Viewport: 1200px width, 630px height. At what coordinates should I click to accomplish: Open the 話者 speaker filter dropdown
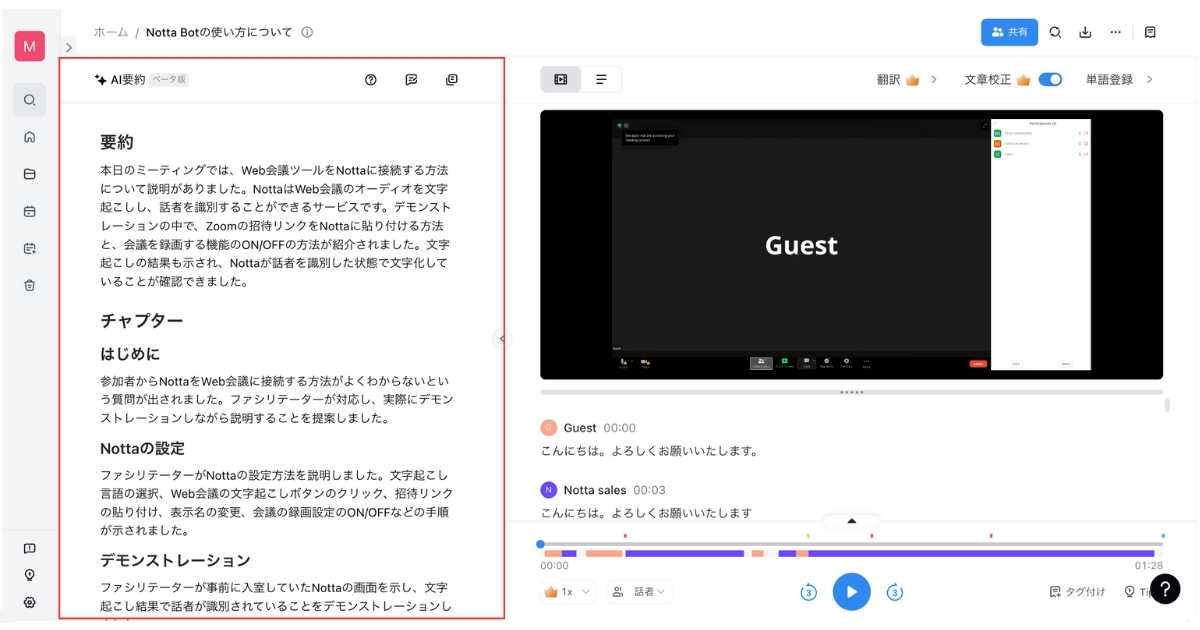coord(640,592)
